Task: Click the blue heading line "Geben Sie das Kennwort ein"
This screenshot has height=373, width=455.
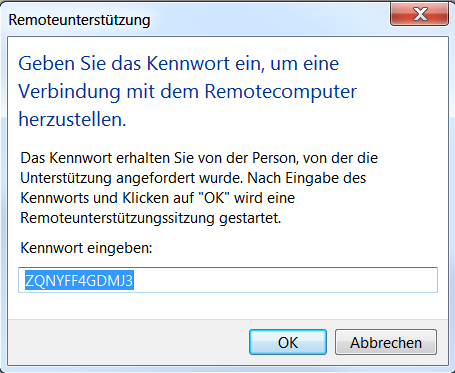Action: tap(178, 63)
